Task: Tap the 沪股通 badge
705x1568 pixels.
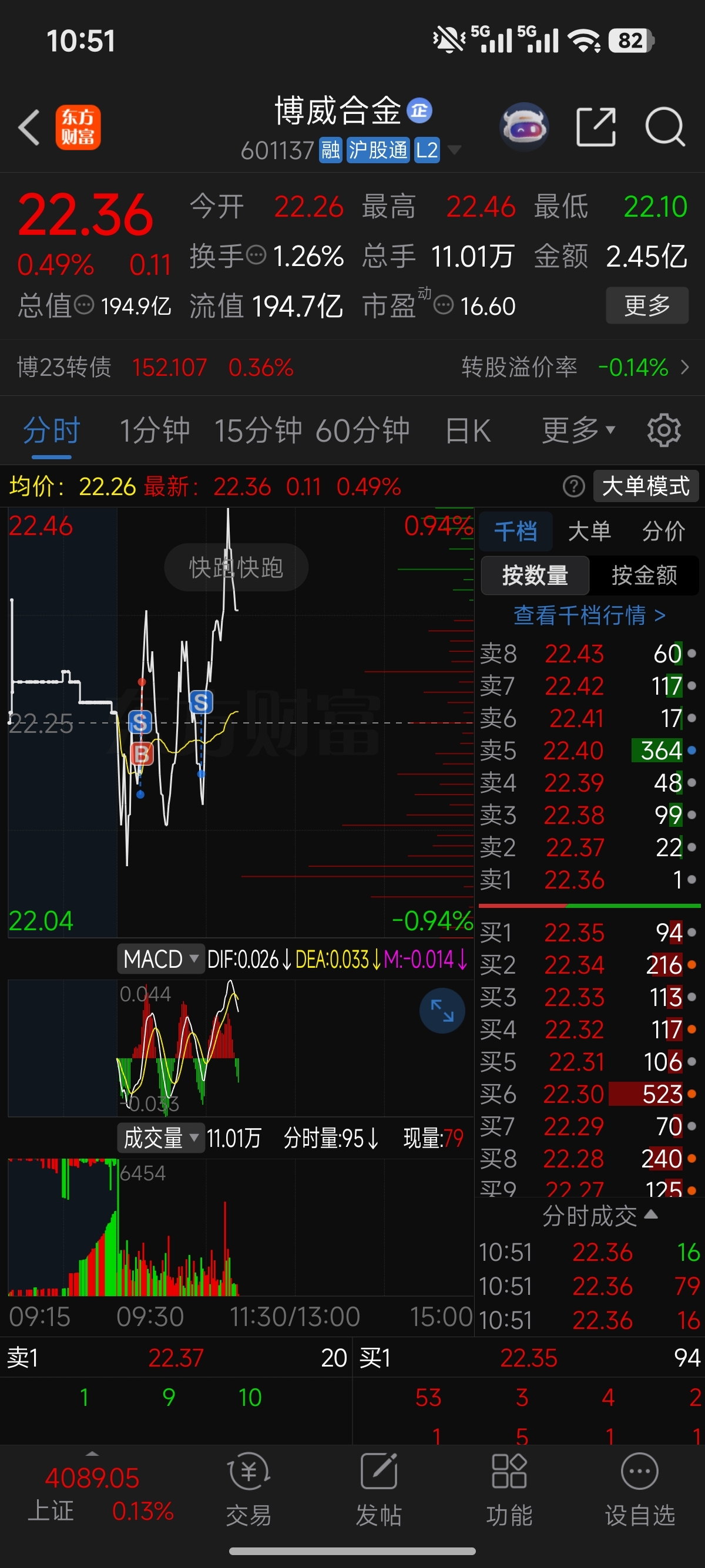Action: pyautogui.click(x=378, y=150)
